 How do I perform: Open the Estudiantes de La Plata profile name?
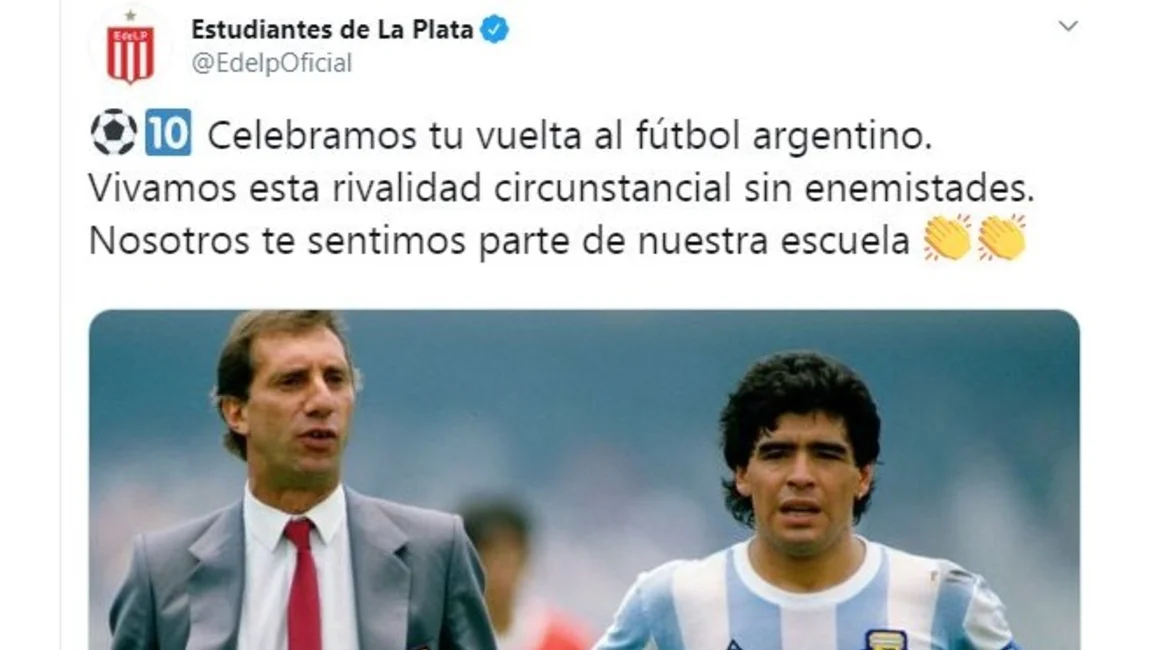[332, 29]
